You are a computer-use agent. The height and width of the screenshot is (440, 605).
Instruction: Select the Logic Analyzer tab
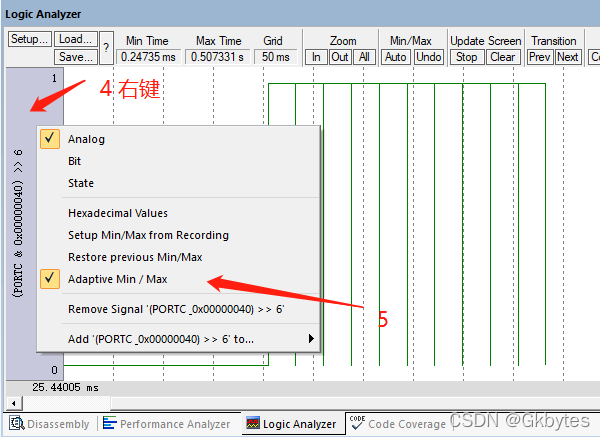click(292, 424)
